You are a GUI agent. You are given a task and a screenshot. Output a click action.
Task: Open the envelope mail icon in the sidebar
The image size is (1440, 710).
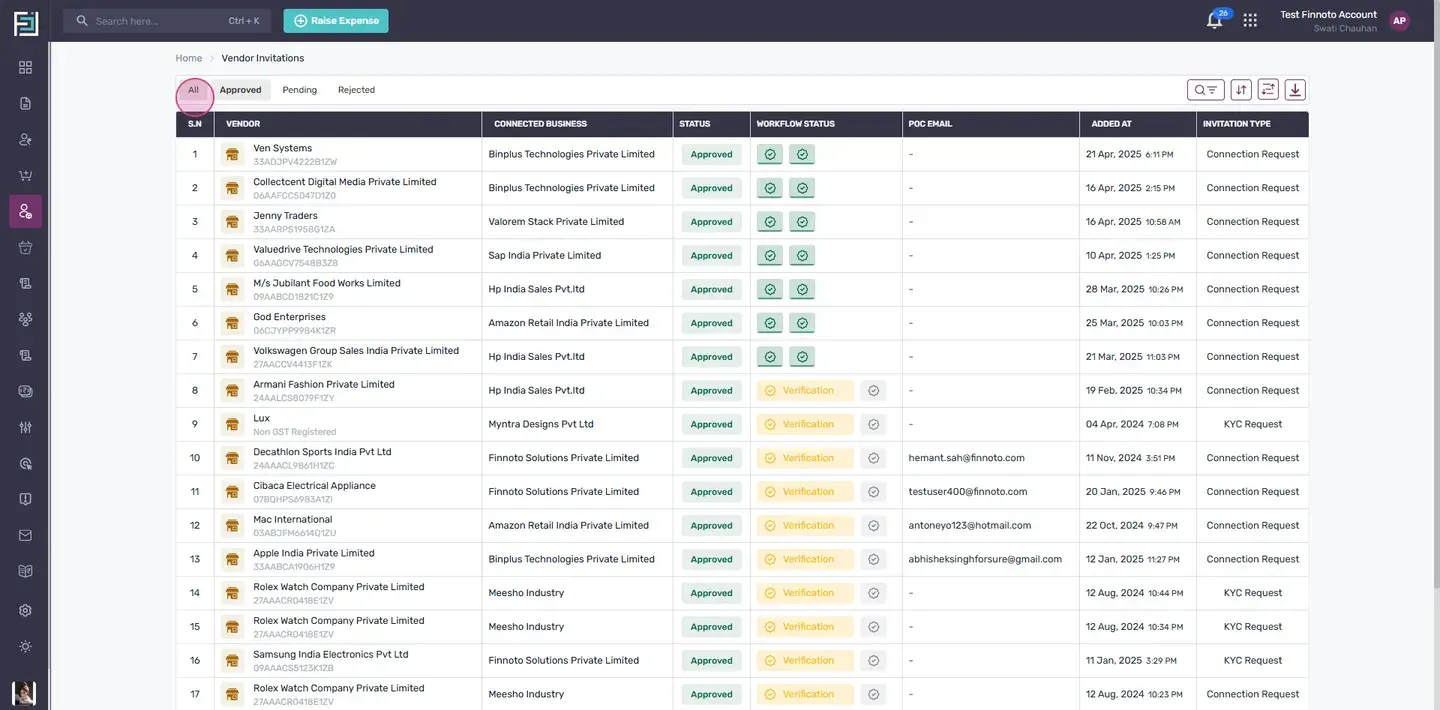coord(25,535)
